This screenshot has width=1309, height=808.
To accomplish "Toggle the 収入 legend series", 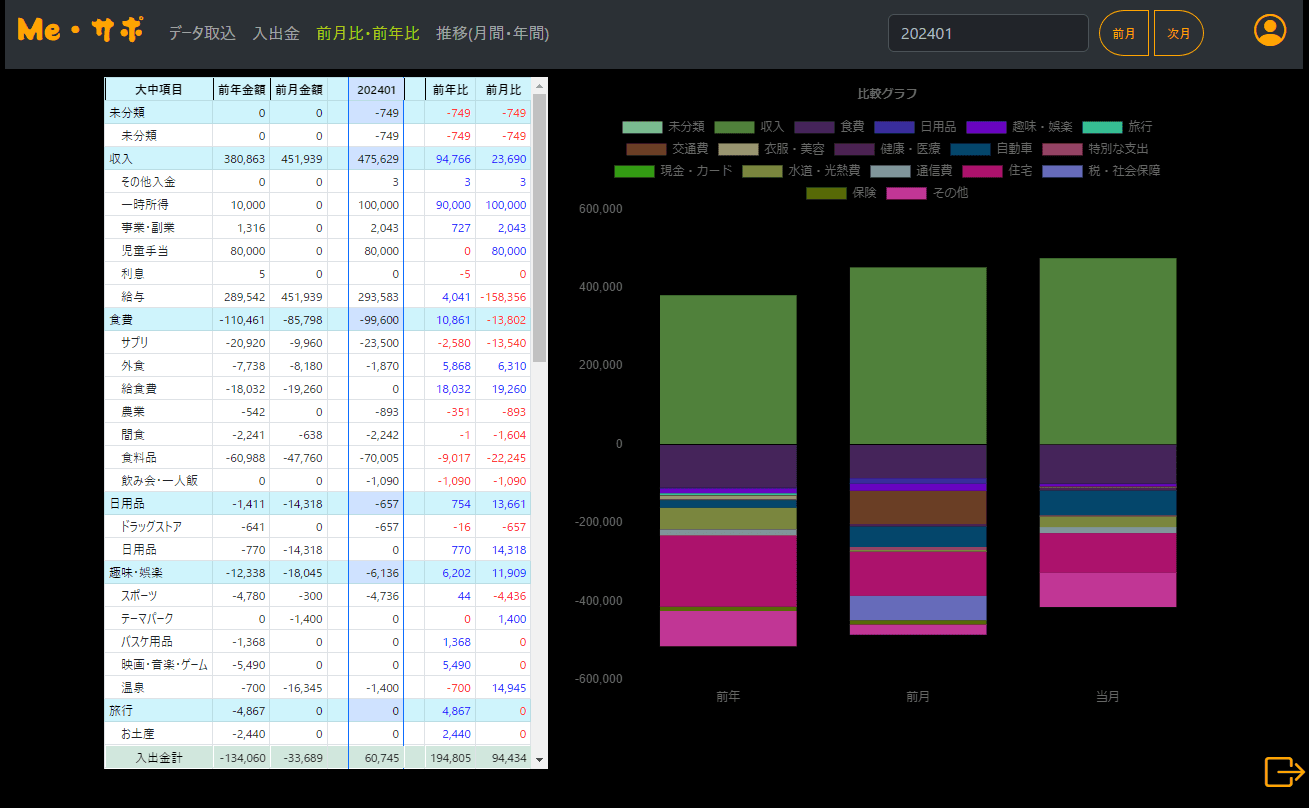I will tap(750, 127).
